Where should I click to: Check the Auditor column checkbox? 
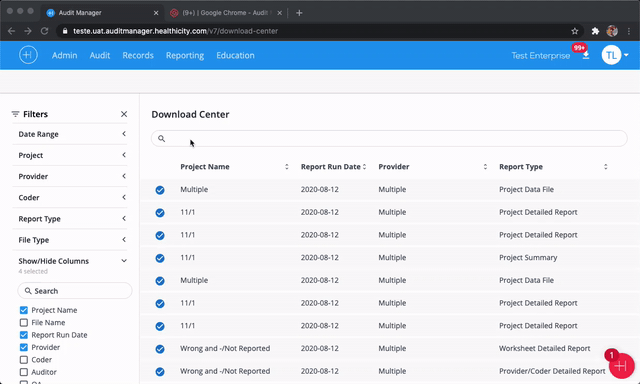24,372
